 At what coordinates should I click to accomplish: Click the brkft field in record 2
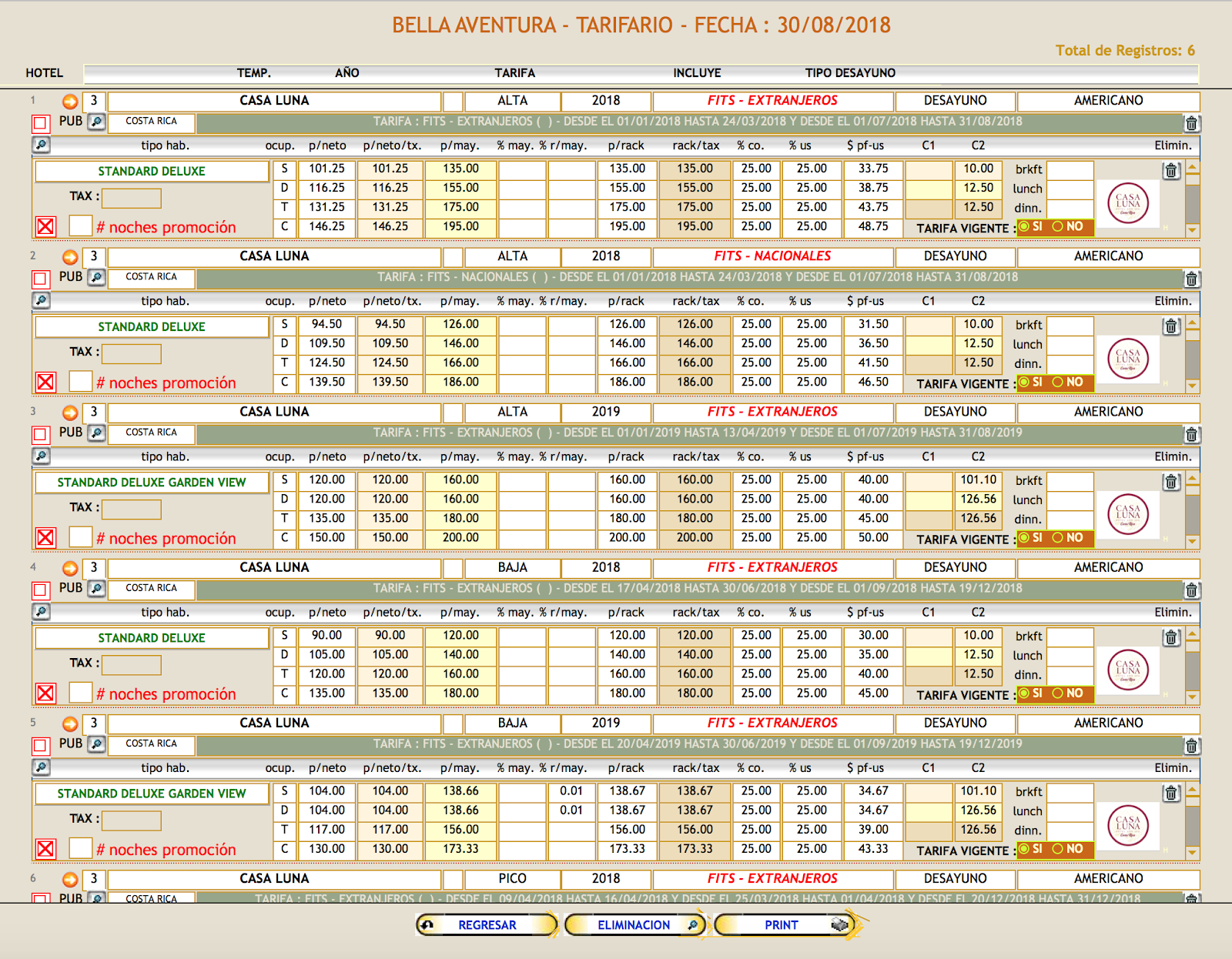coord(1070,326)
